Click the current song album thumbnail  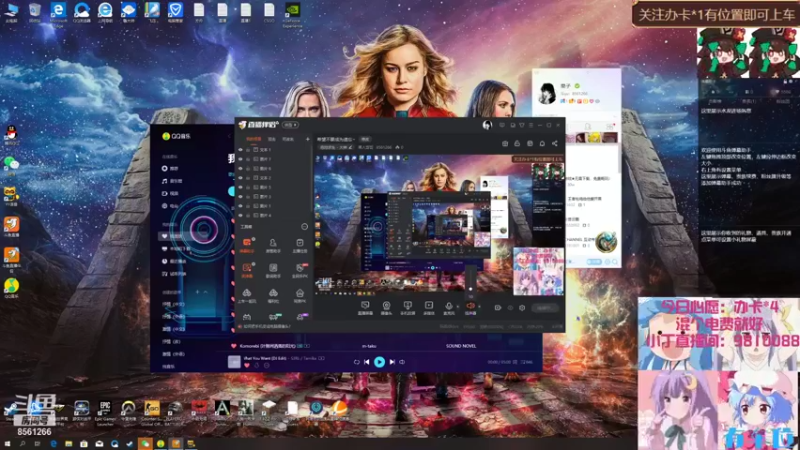(x=234, y=362)
